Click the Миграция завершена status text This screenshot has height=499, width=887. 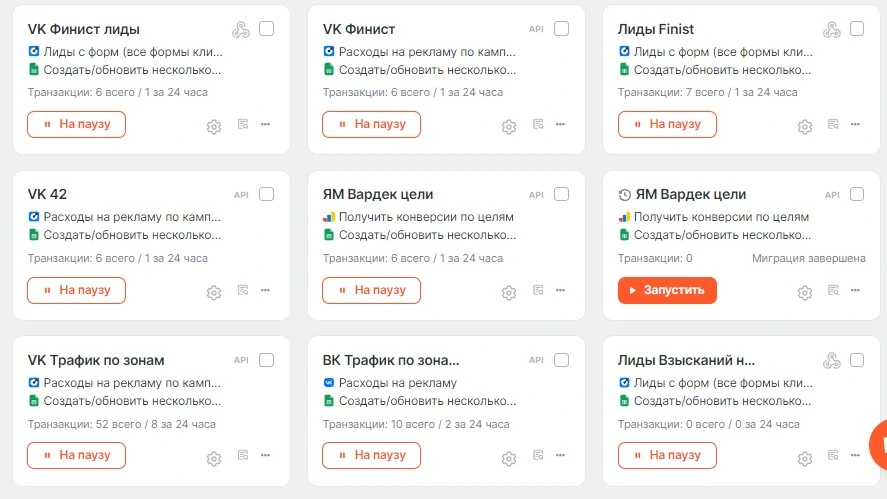809,259
